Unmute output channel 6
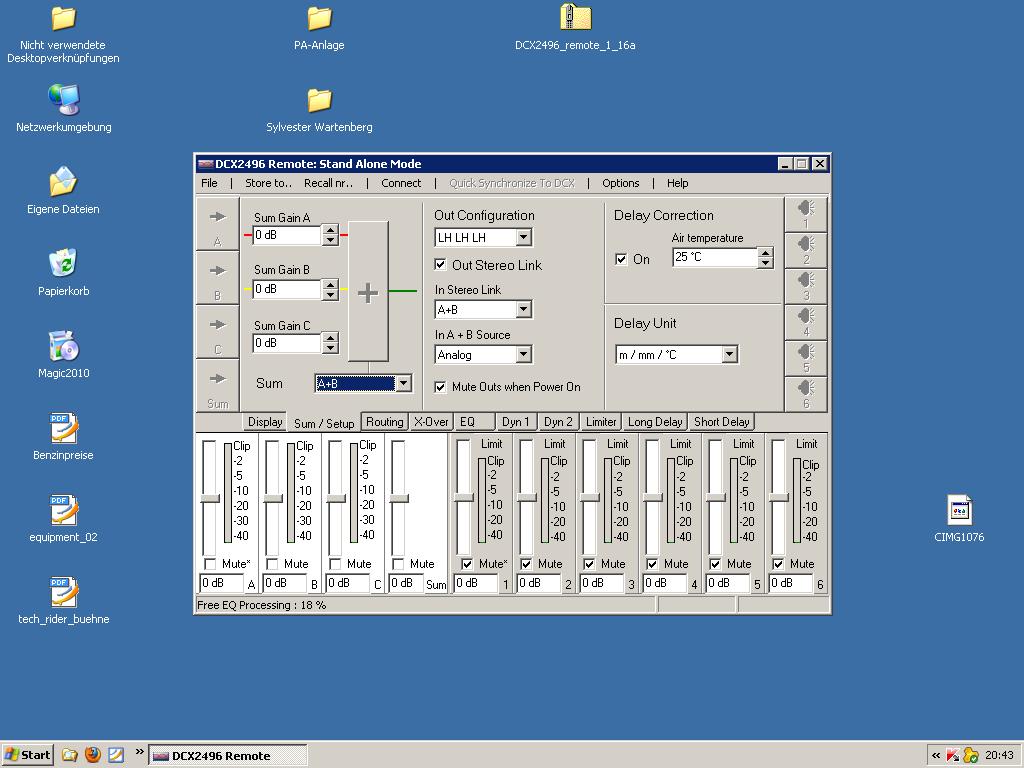This screenshot has width=1024, height=768. tap(778, 564)
